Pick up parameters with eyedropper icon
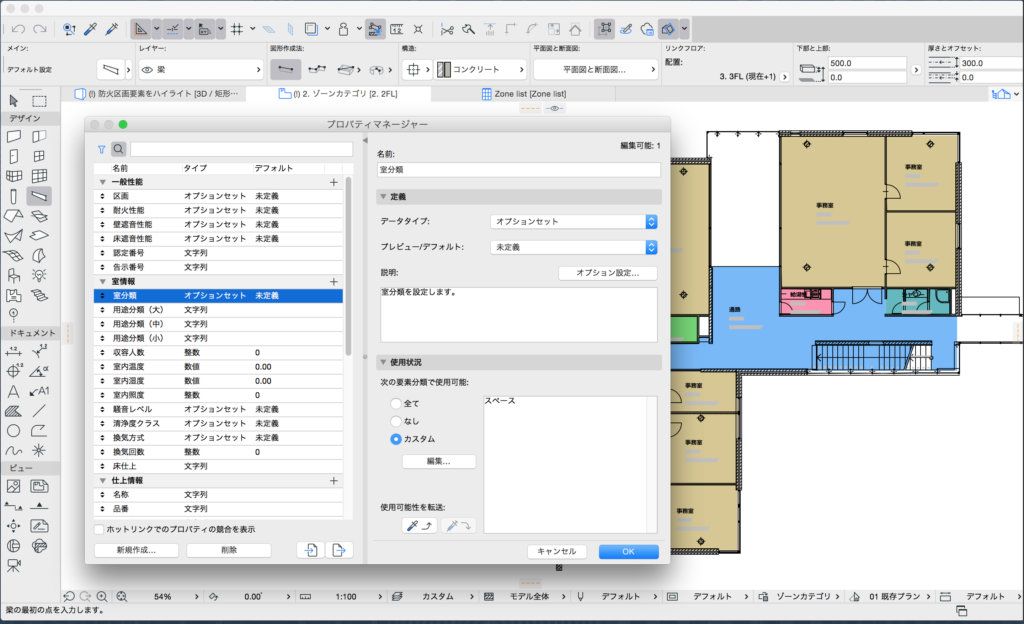The height and width of the screenshot is (624, 1024). [91, 29]
